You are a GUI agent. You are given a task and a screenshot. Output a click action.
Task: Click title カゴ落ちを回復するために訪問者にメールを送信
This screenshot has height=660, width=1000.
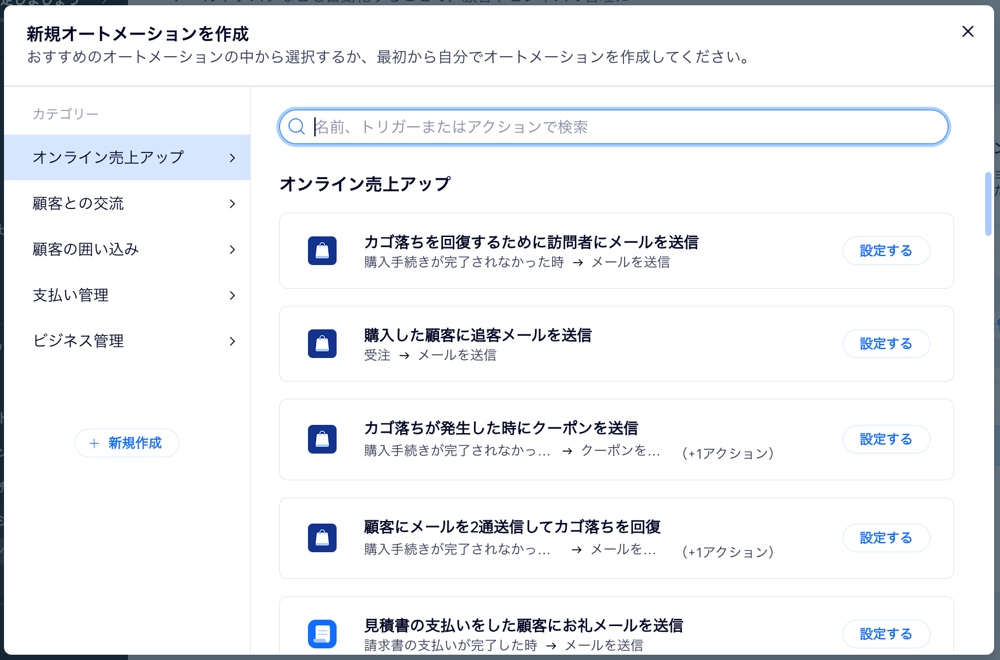531,242
